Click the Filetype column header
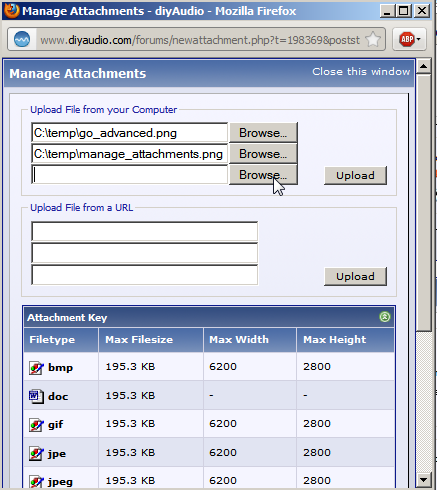This screenshot has width=437, height=490. [61, 340]
